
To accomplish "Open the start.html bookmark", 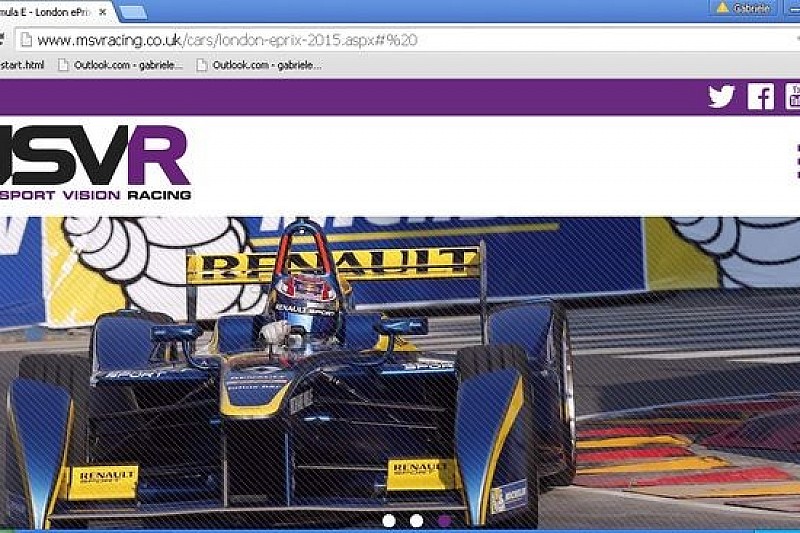I will 22,65.
